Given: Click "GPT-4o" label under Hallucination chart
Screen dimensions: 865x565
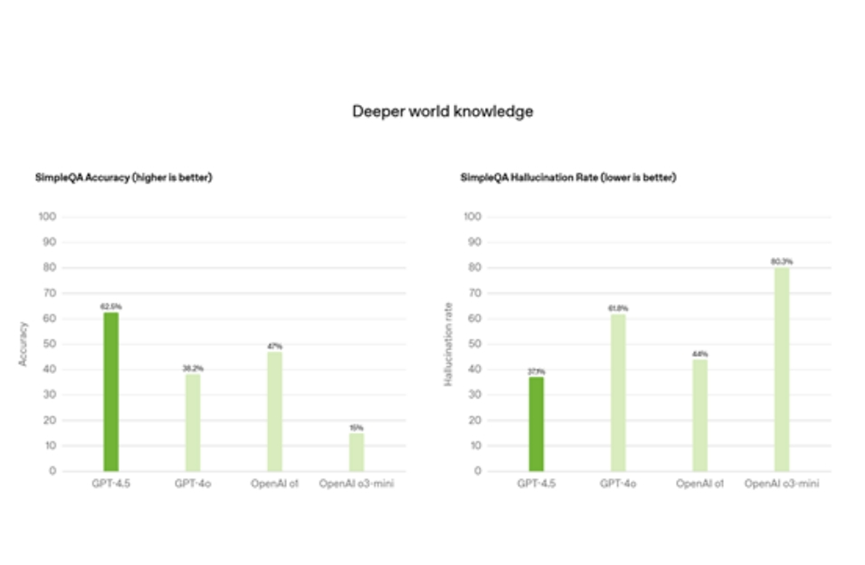Looking at the screenshot, I should [618, 484].
